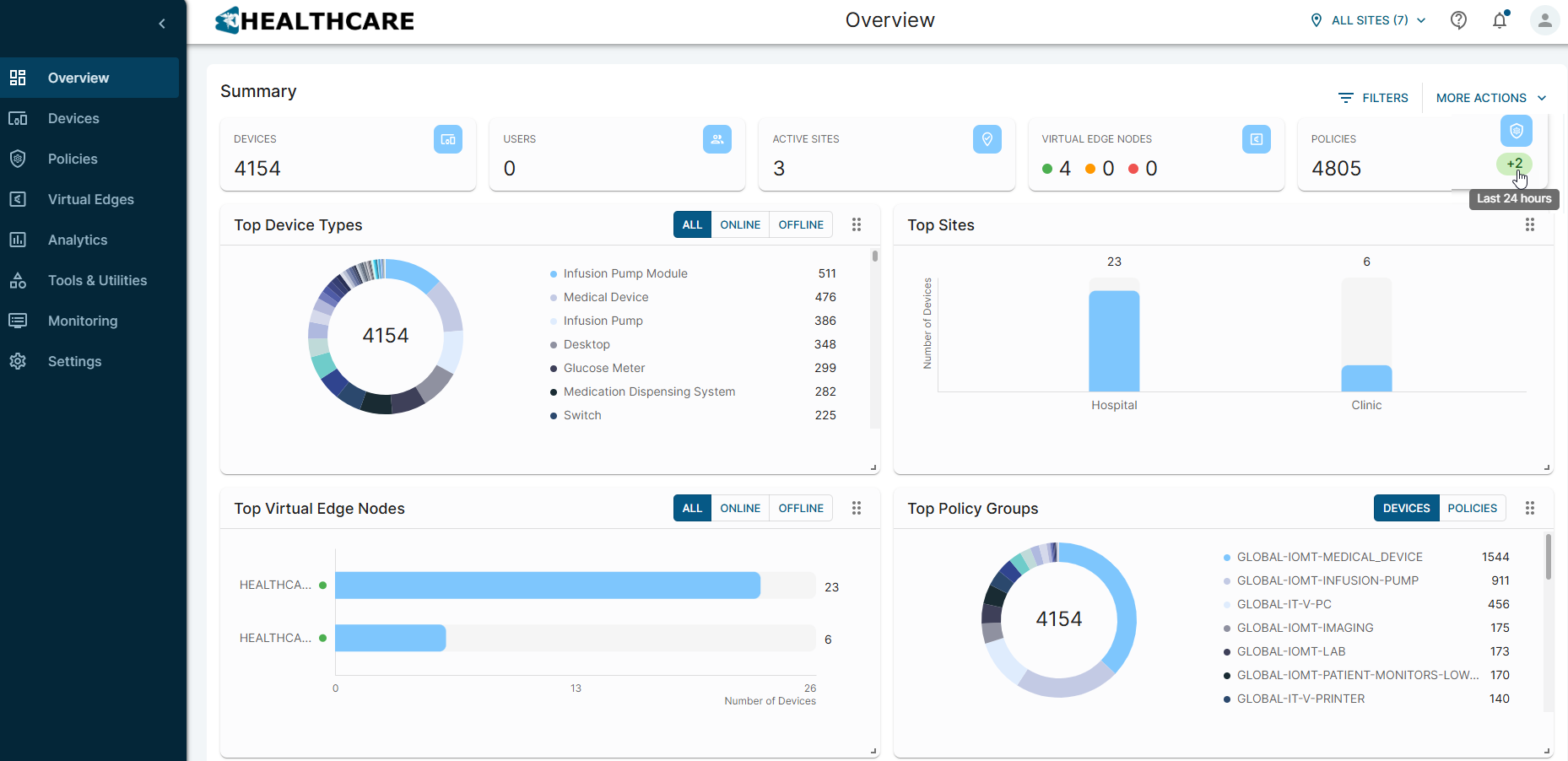Go to Analytics in the sidebar
This screenshot has width=1568, height=761.
point(78,240)
